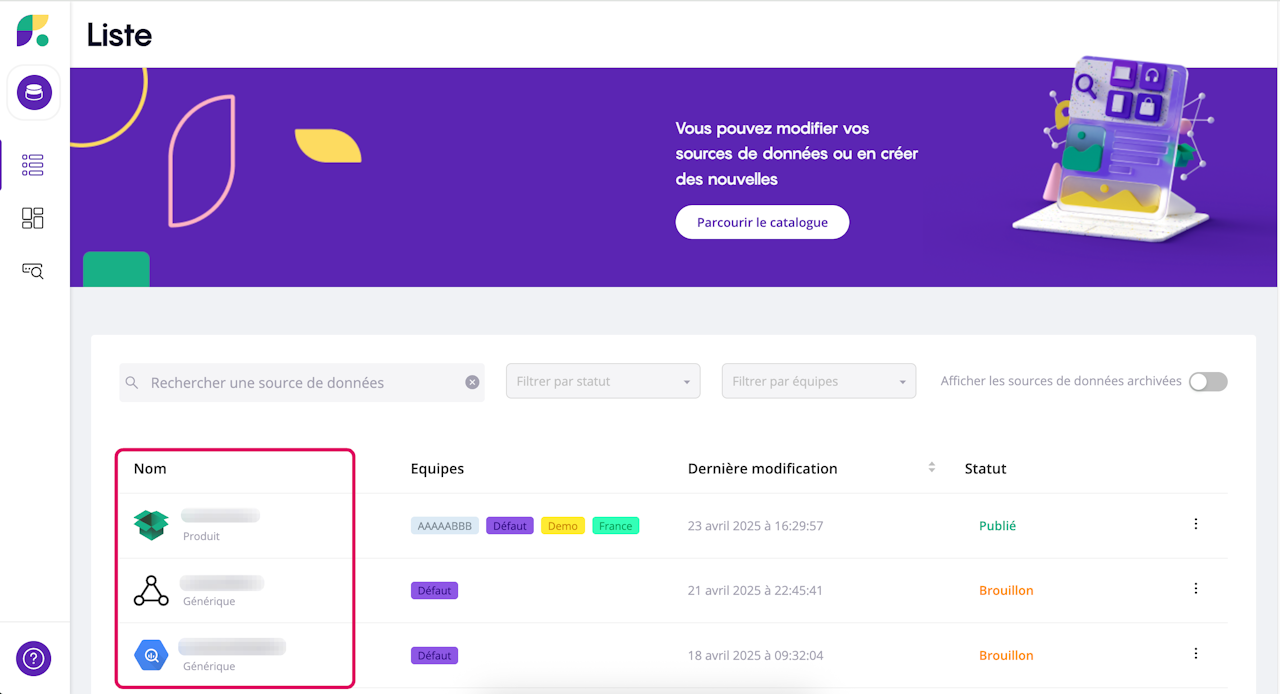
Task: Click the app logo in the top left
Action: click(x=33, y=30)
